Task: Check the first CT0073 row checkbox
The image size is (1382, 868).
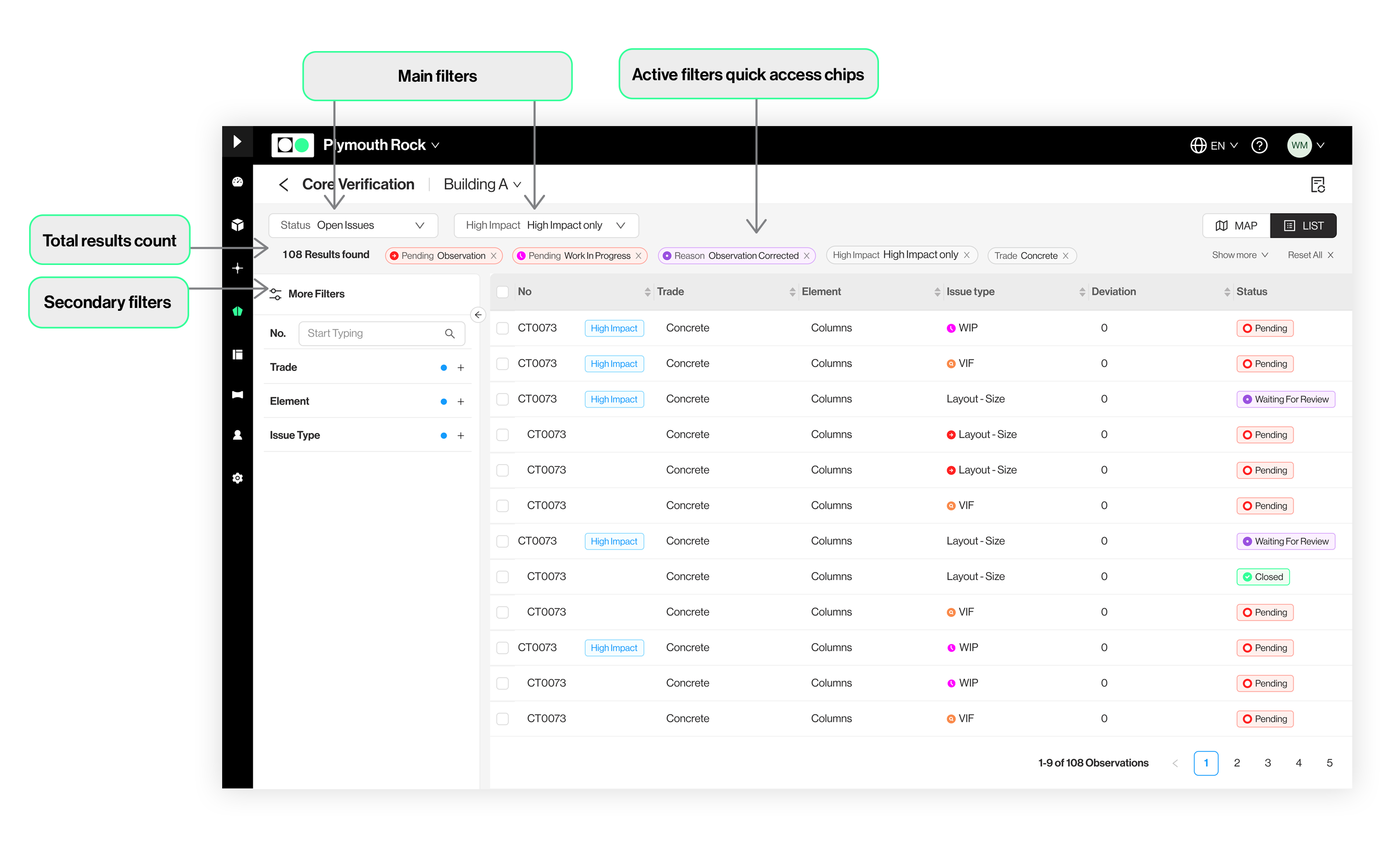Action: [503, 328]
